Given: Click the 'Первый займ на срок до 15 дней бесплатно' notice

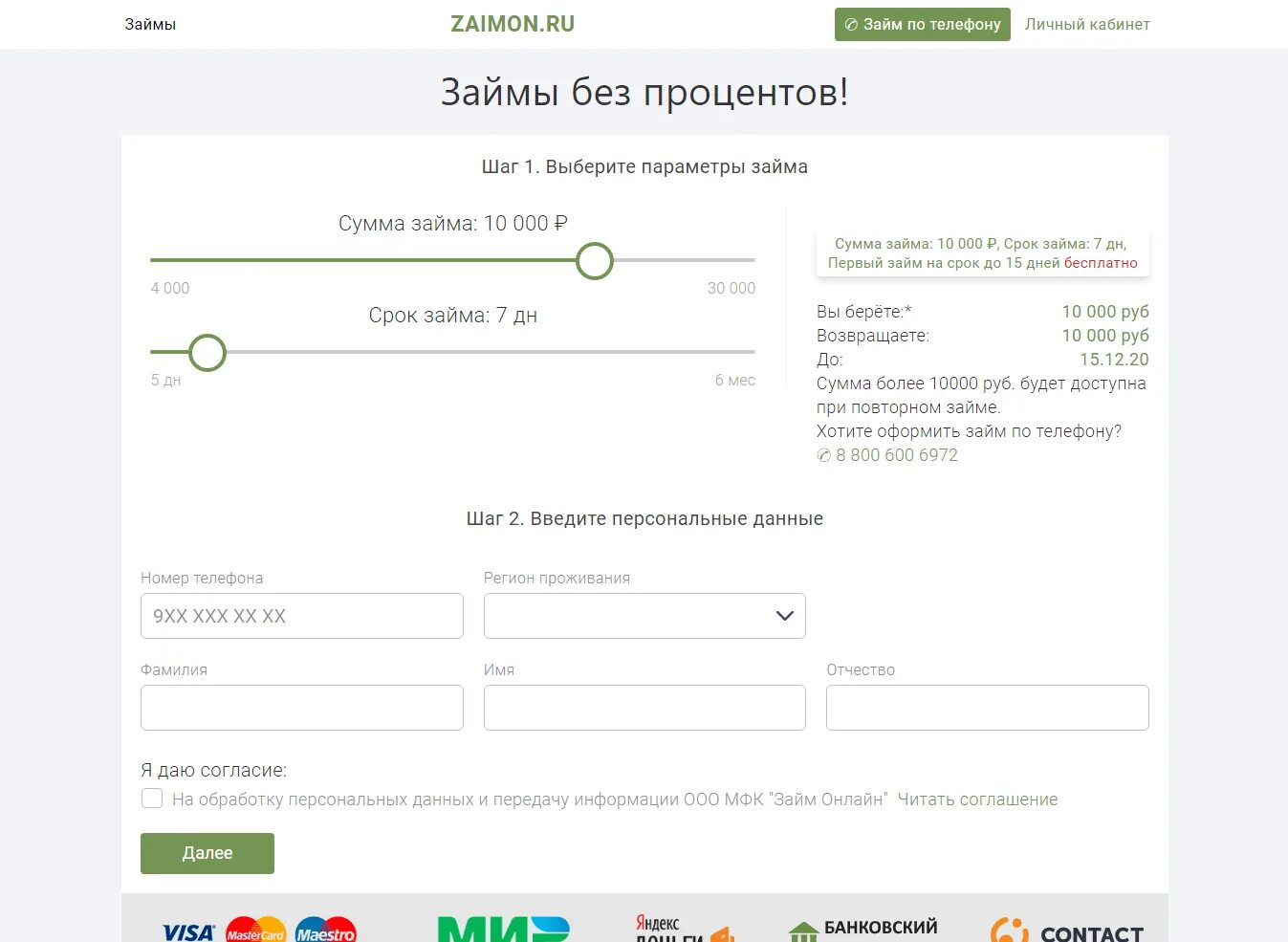Looking at the screenshot, I should 983,263.
